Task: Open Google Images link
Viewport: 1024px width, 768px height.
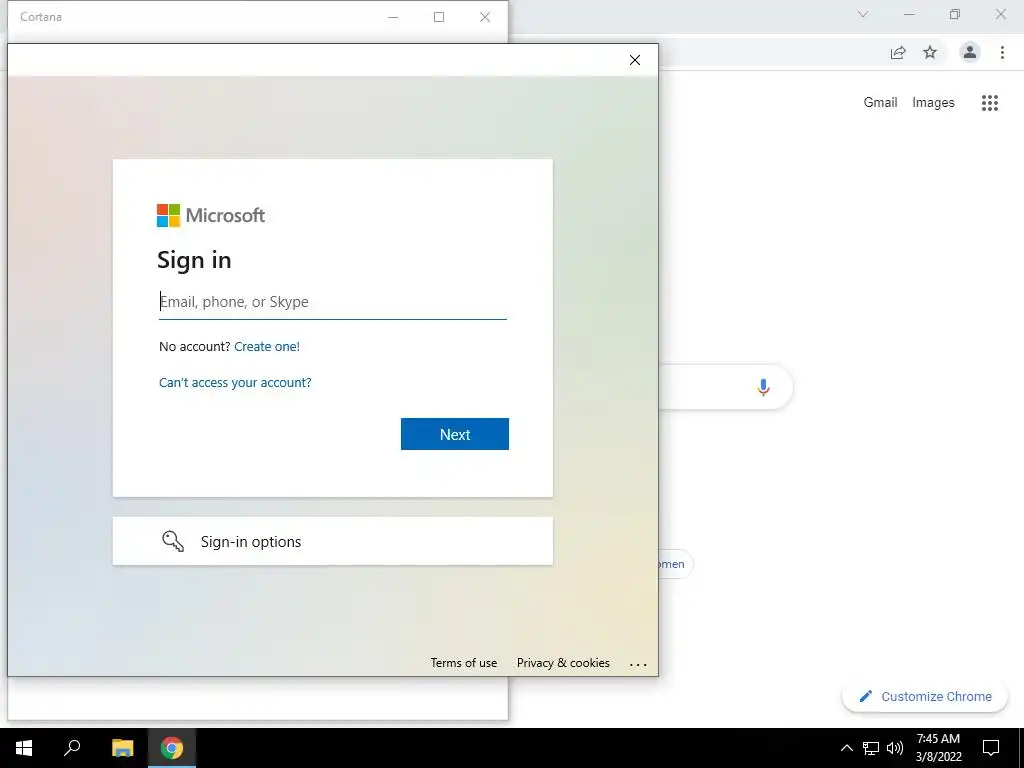Action: 933,103
